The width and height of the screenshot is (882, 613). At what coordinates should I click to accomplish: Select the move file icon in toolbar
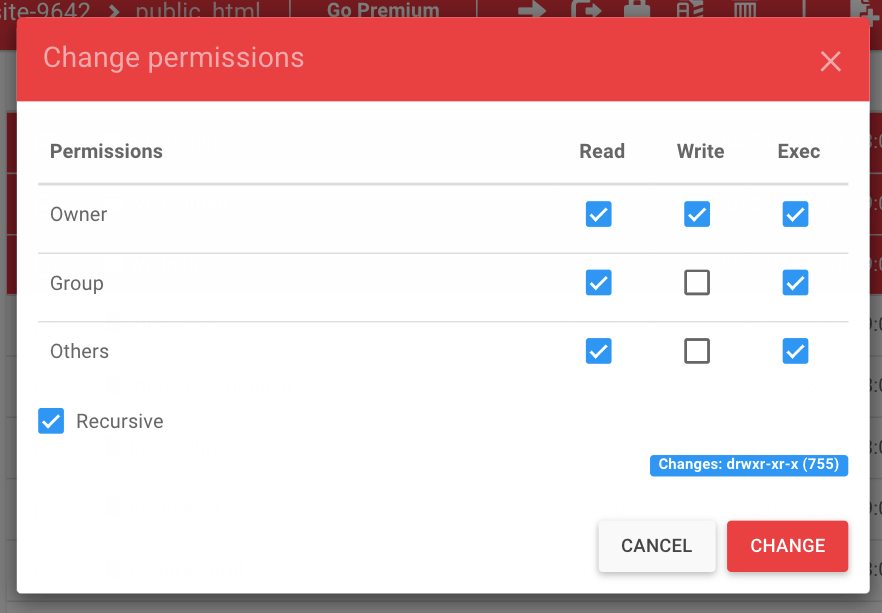(530, 8)
